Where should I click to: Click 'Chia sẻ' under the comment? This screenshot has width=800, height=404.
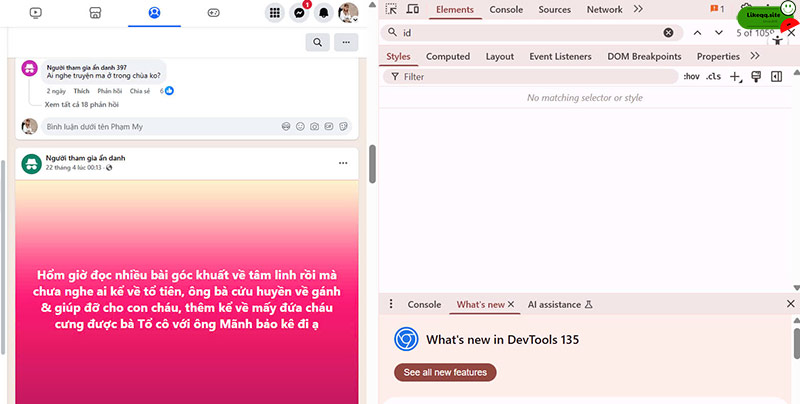pyautogui.click(x=140, y=91)
